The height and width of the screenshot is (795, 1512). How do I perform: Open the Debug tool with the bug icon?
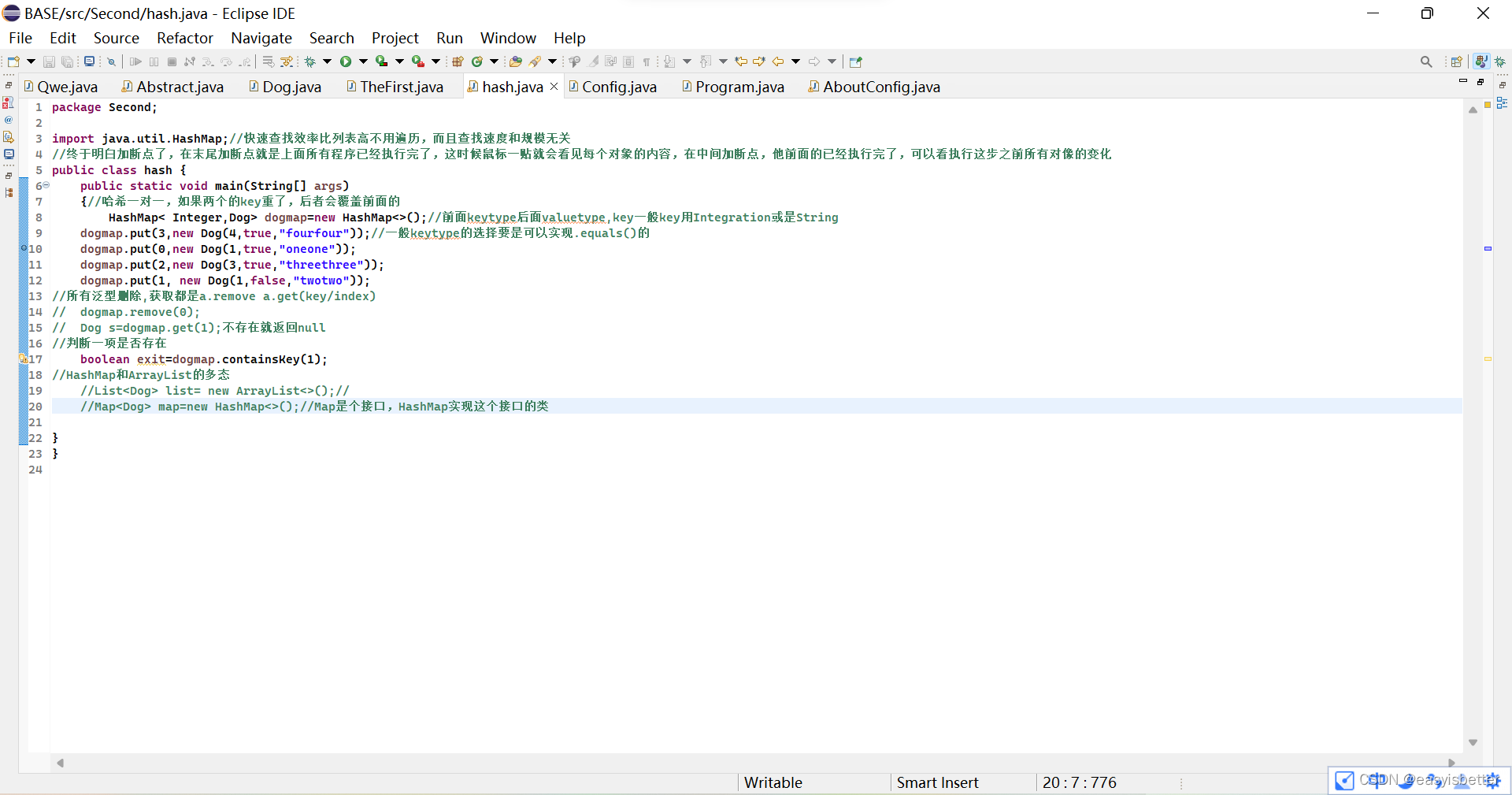pyautogui.click(x=310, y=61)
